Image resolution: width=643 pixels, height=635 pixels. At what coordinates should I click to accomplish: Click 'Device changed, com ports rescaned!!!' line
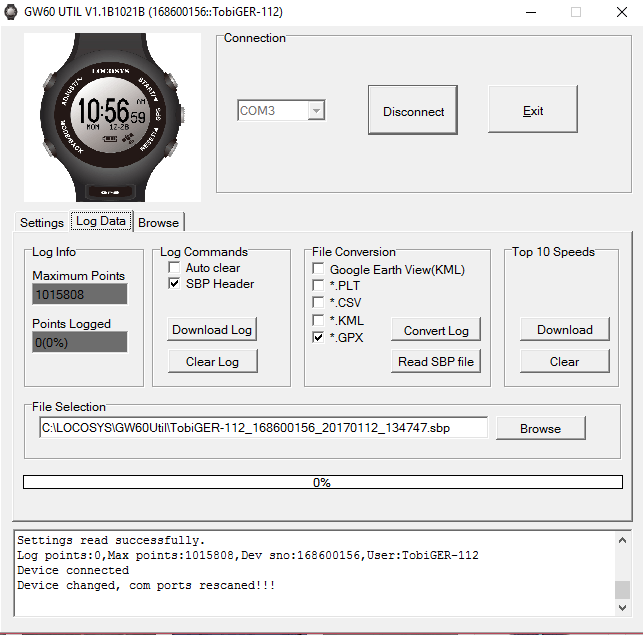[146, 585]
